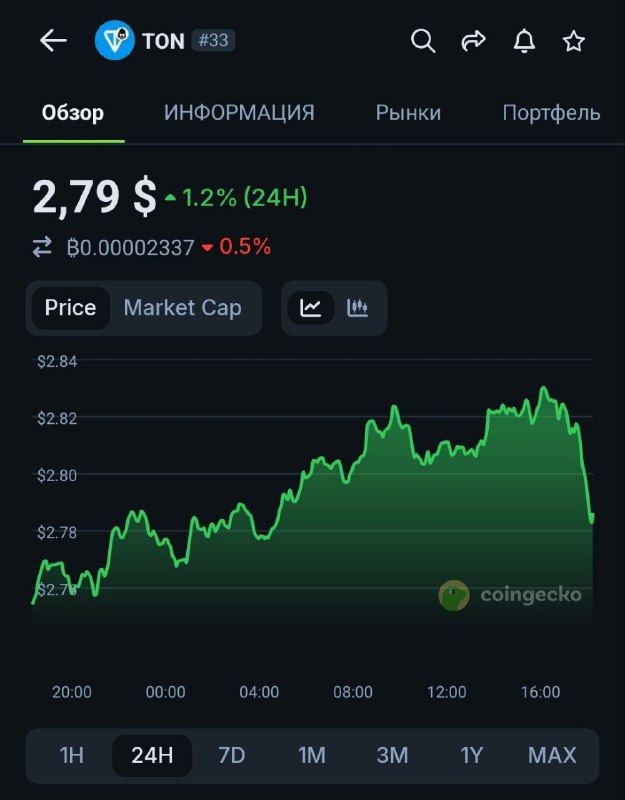Switch to the Рынки tab
The width and height of the screenshot is (625, 800).
408,113
